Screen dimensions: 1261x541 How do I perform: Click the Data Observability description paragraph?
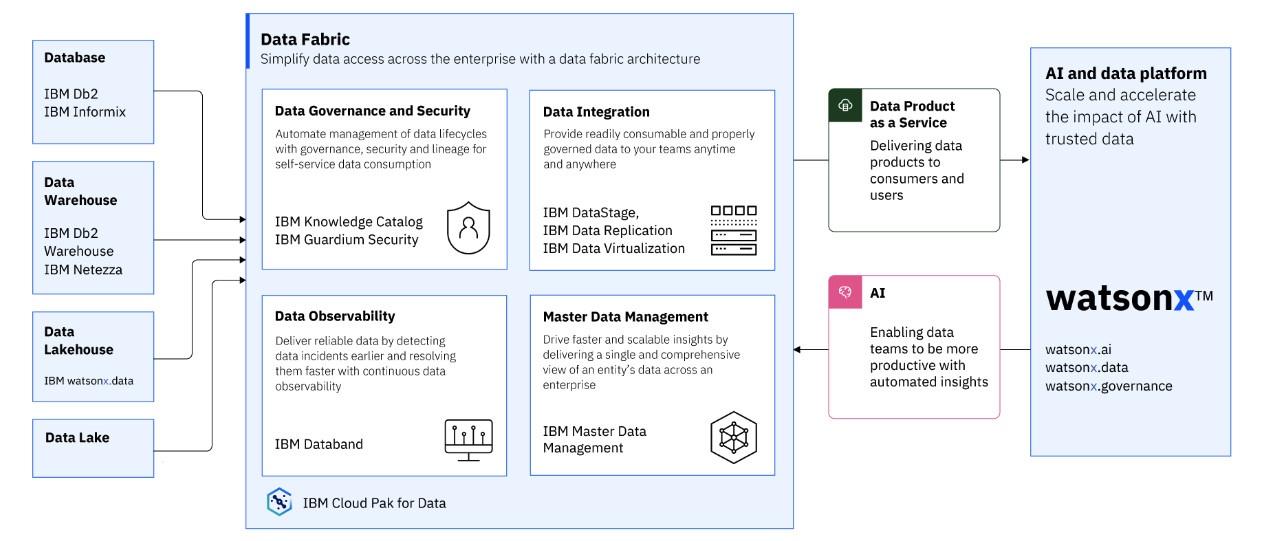click(365, 363)
